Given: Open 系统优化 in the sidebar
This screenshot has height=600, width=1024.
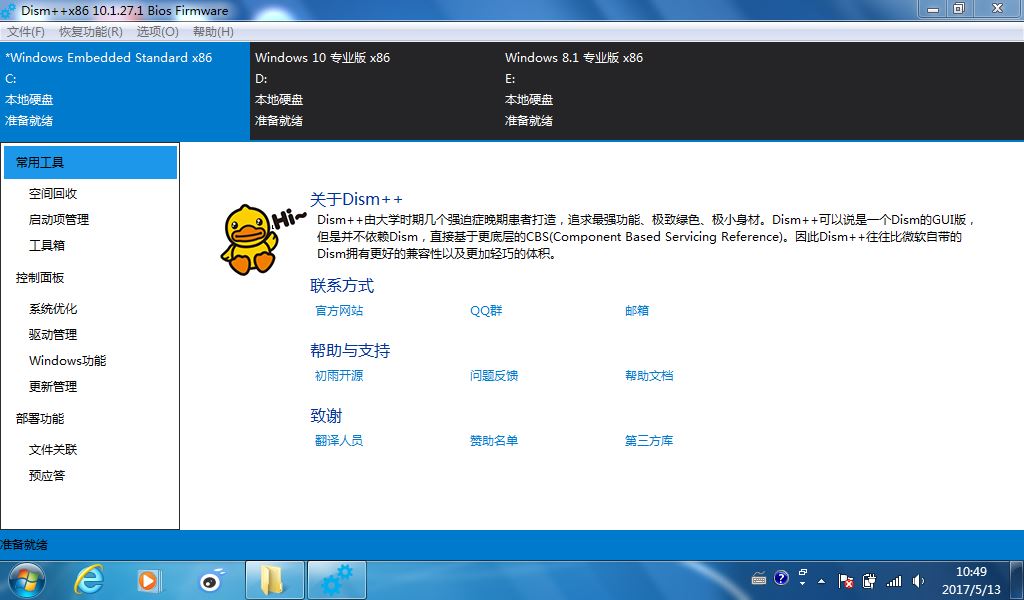Looking at the screenshot, I should [53, 309].
